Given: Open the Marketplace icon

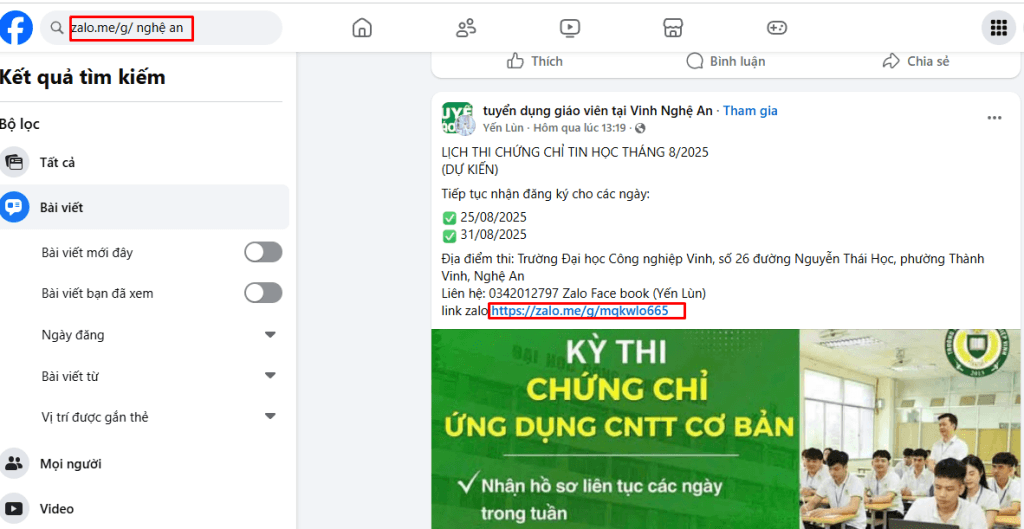Looking at the screenshot, I should click(x=674, y=28).
